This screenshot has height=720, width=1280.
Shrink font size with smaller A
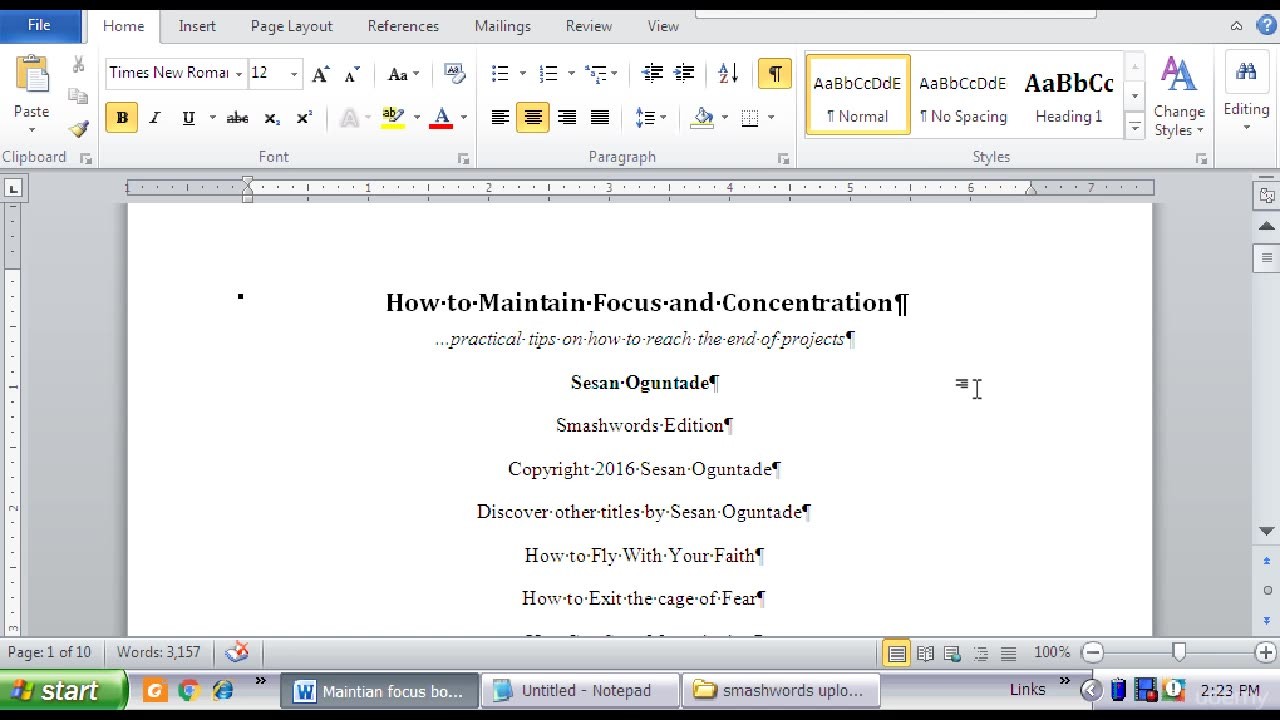point(352,73)
